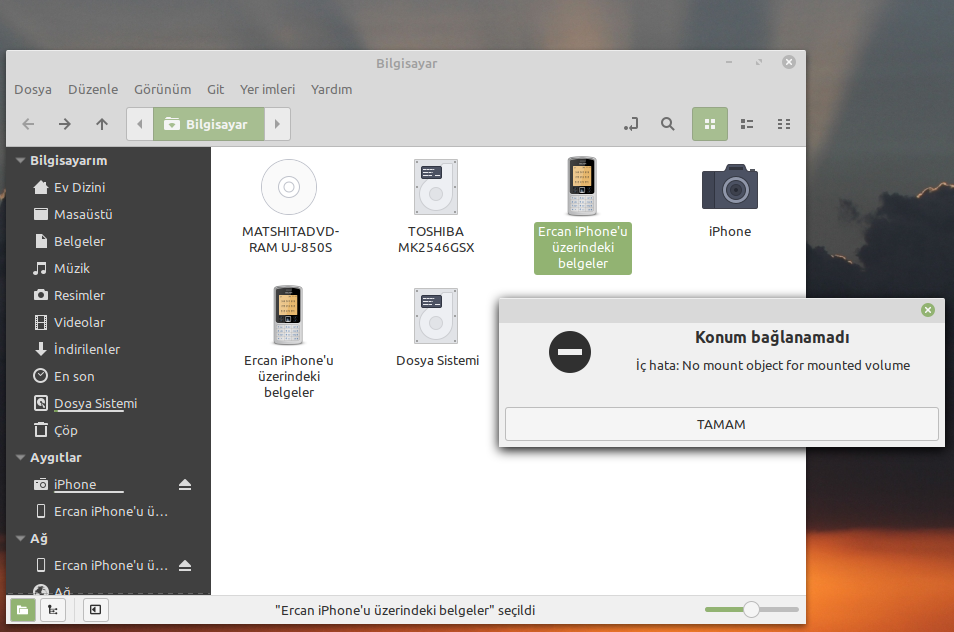The image size is (954, 632).
Task: Open the search magnifier tool
Action: (667, 124)
